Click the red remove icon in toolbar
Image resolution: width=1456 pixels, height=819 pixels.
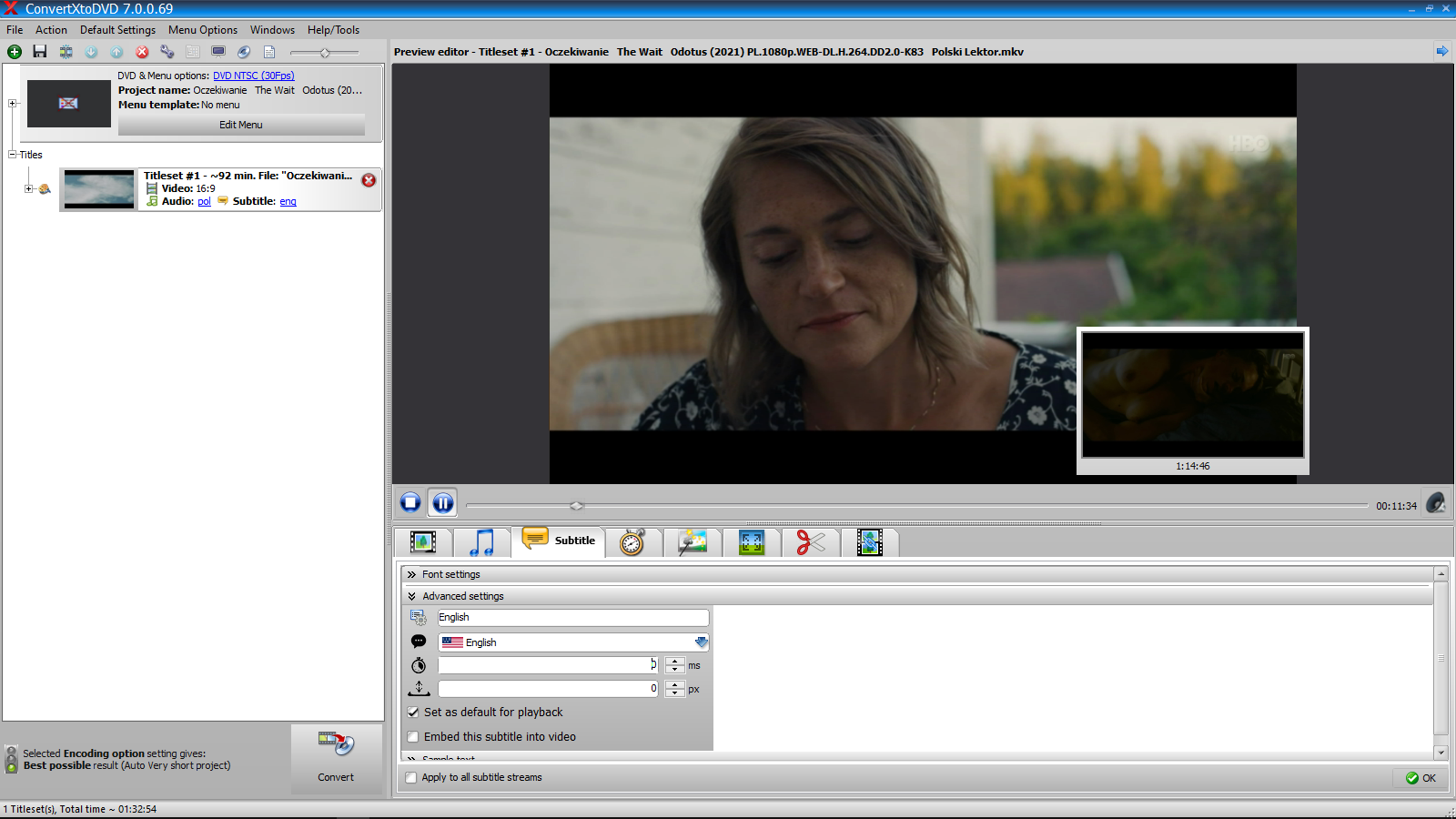(x=142, y=52)
